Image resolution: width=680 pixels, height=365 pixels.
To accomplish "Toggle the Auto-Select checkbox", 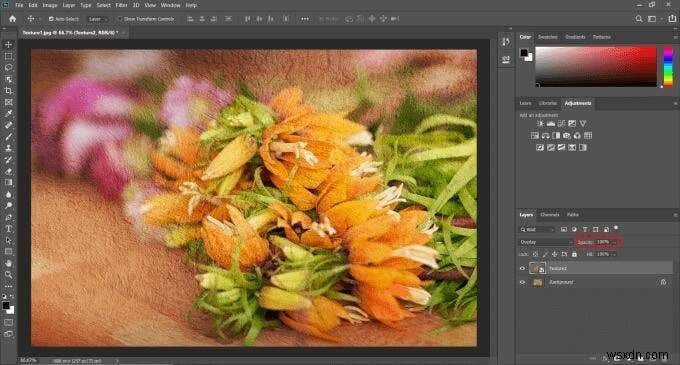I will [x=51, y=19].
